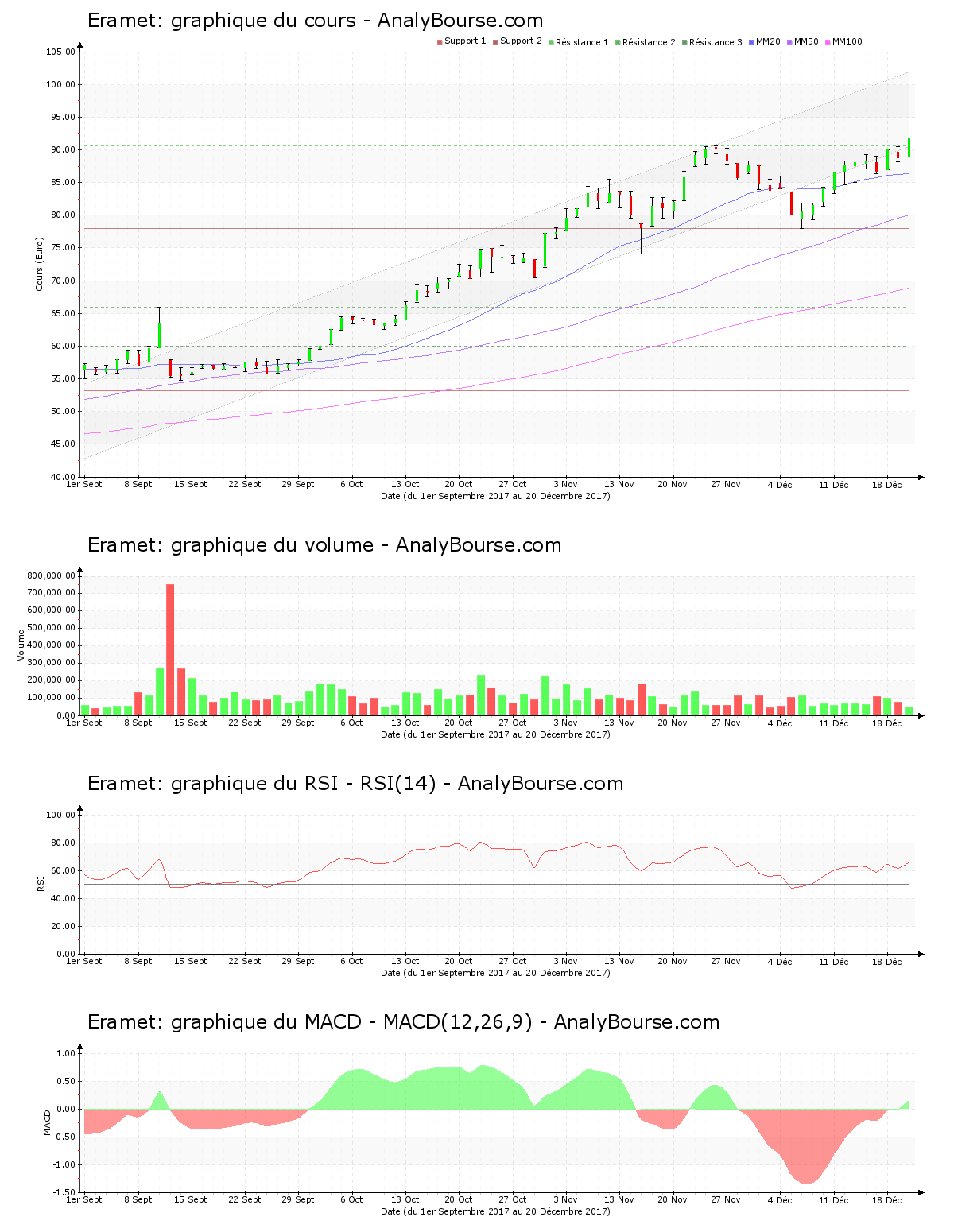Viewport: 954px width, 1232px height.
Task: Click the Support 1 legend entry
Action: coord(461,41)
